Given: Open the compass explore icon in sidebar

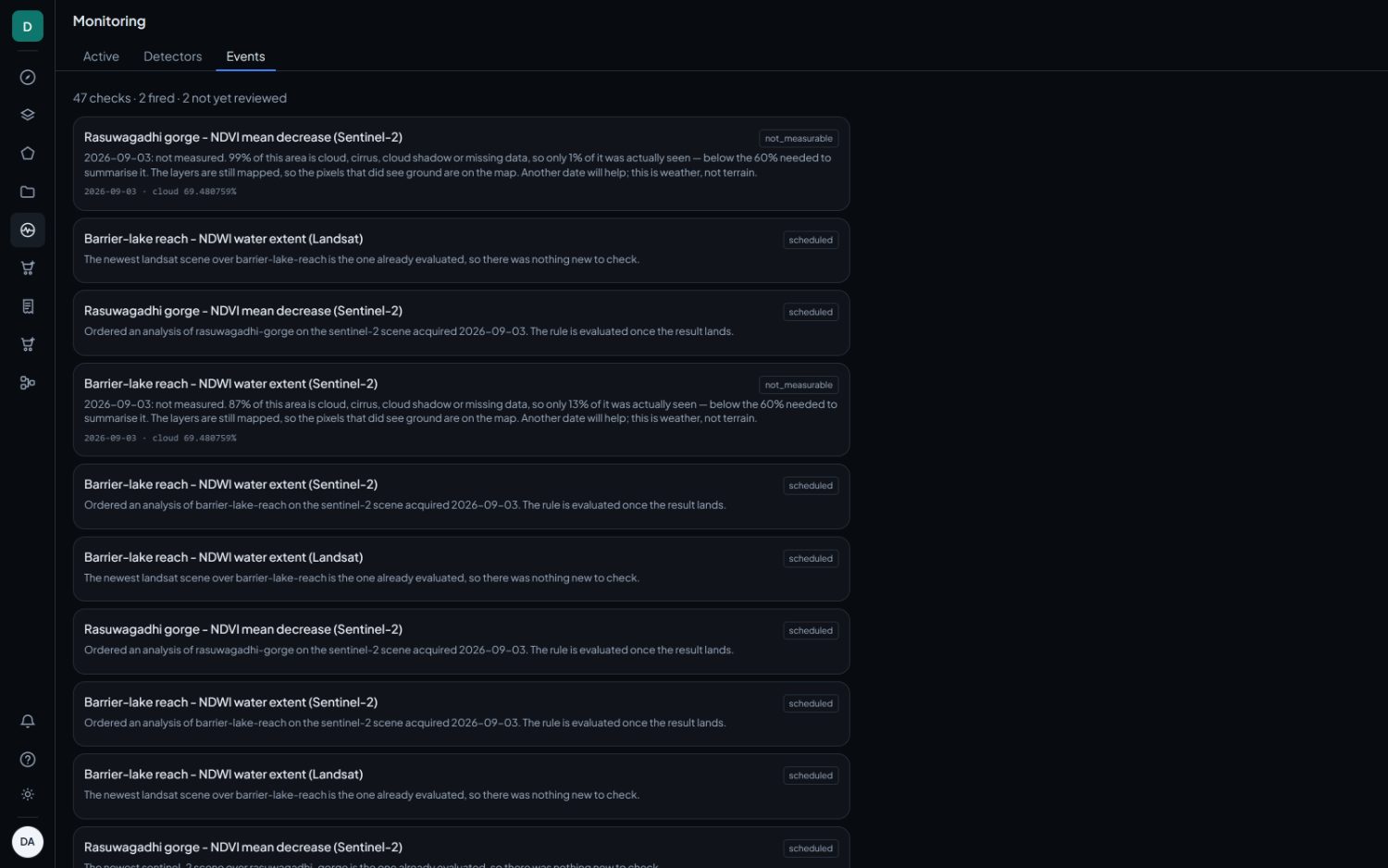Looking at the screenshot, I should pos(28,78).
